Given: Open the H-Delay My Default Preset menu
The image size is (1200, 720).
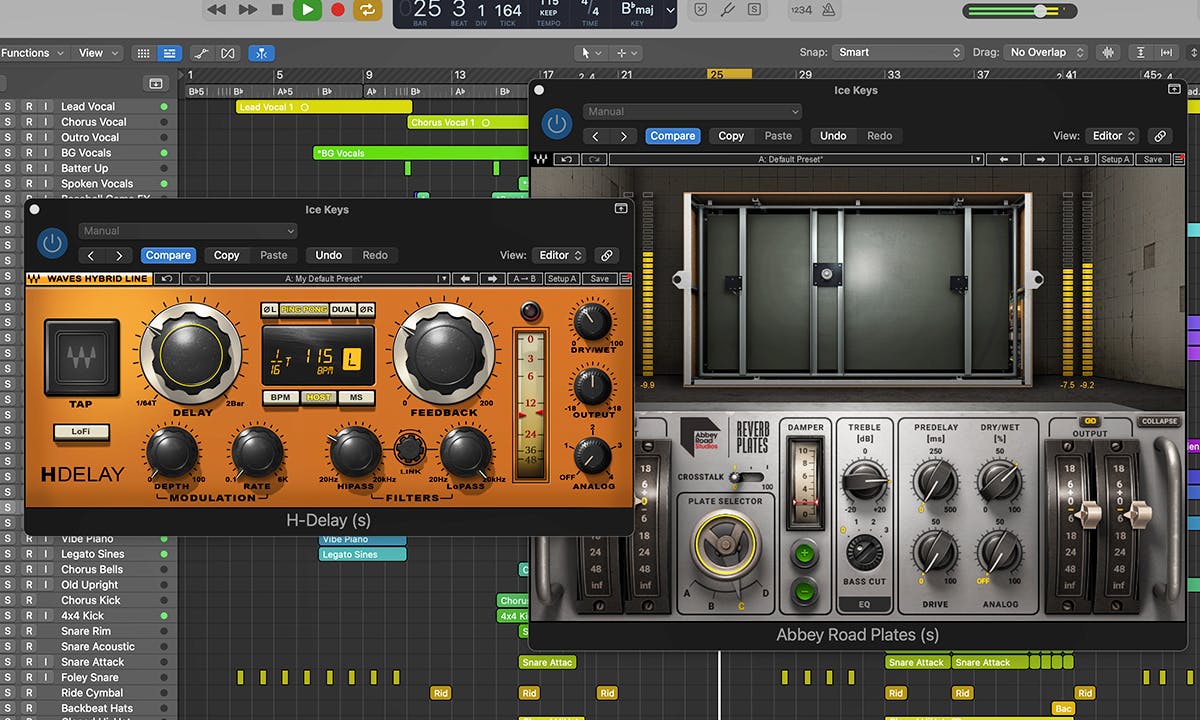Looking at the screenshot, I should (x=330, y=279).
